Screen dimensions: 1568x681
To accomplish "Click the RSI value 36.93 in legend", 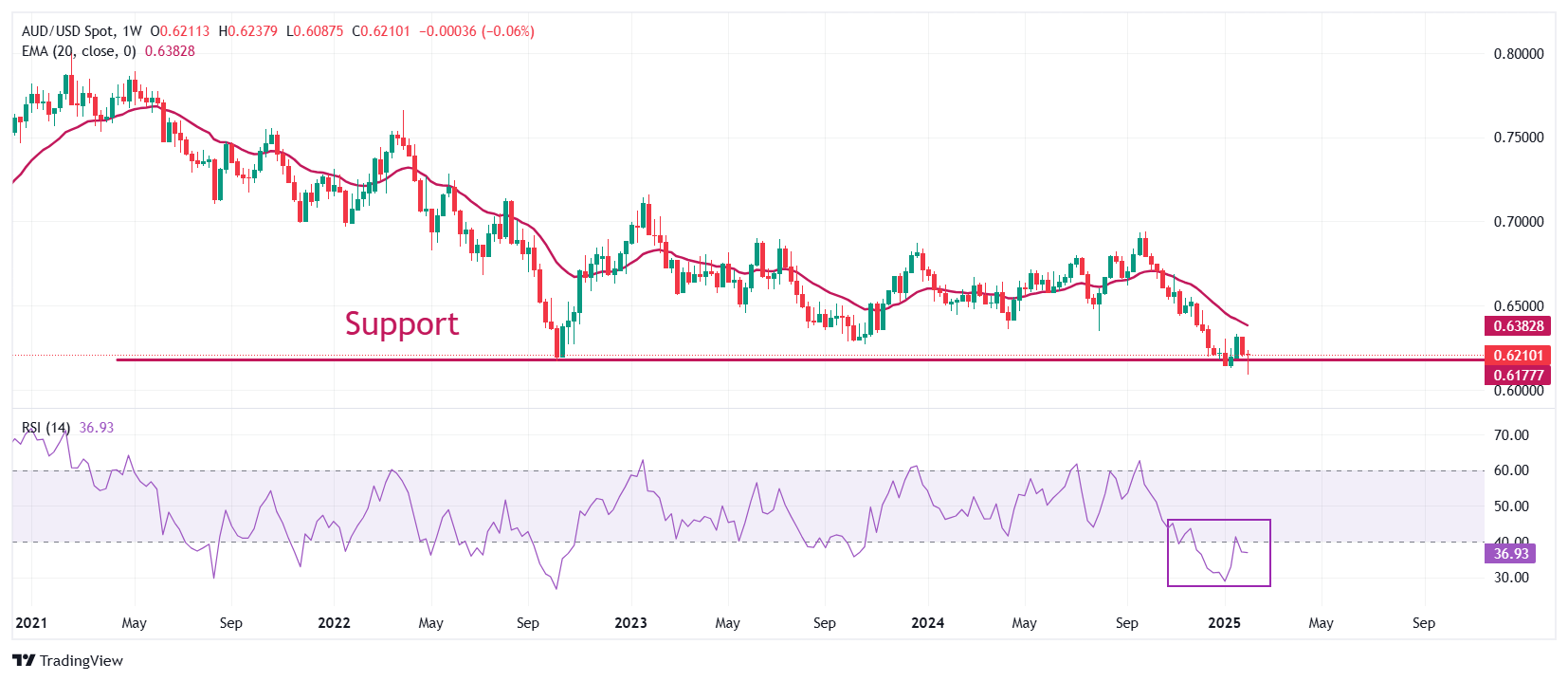I will coord(97,428).
